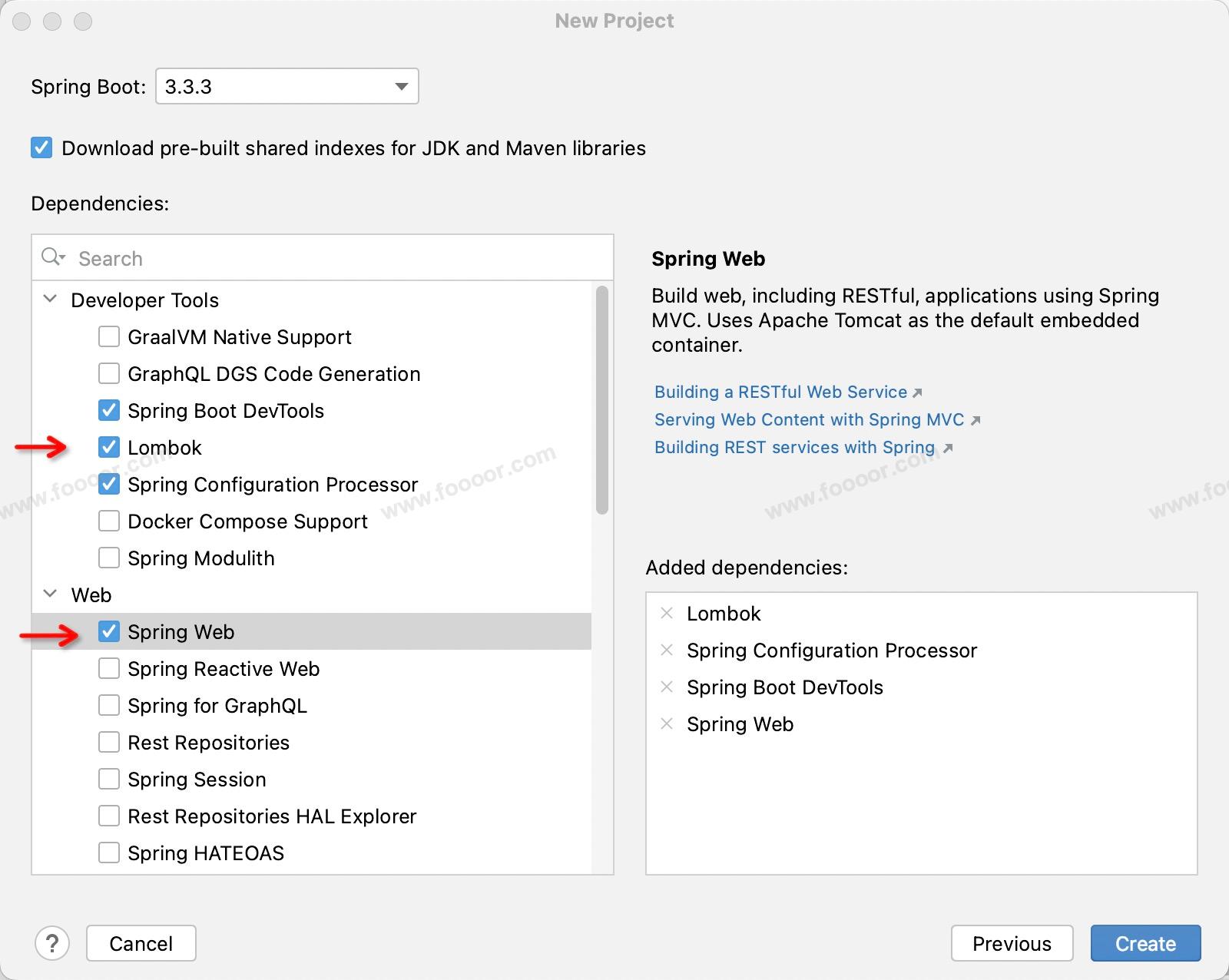Select Spring Reactive Web in the list
This screenshot has height=980, width=1229.
pos(223,668)
